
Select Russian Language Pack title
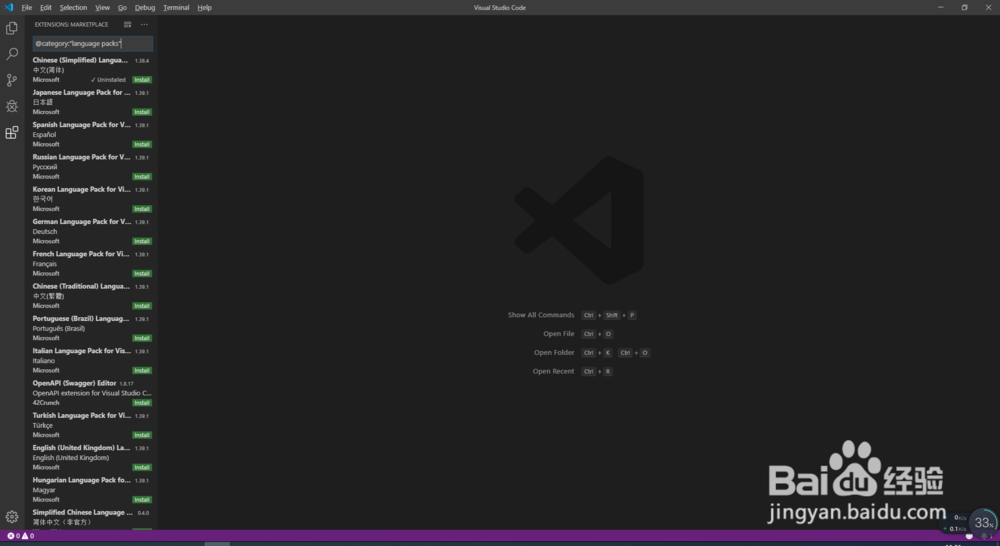click(x=82, y=157)
